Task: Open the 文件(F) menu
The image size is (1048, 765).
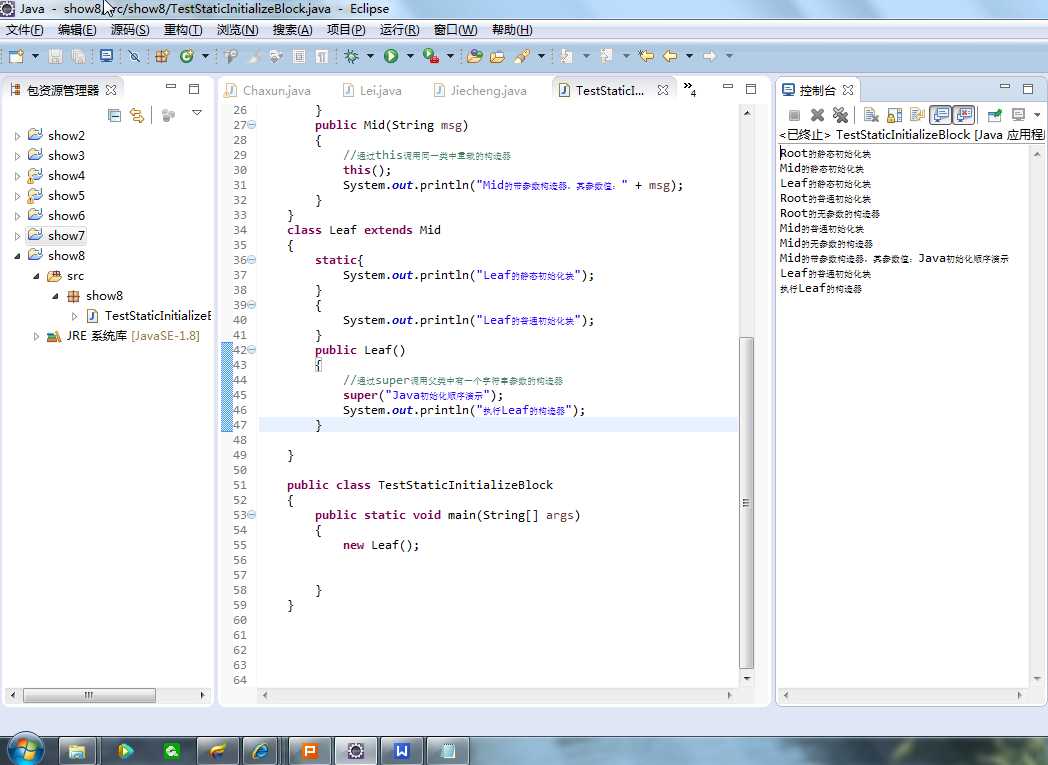Action: [25, 29]
